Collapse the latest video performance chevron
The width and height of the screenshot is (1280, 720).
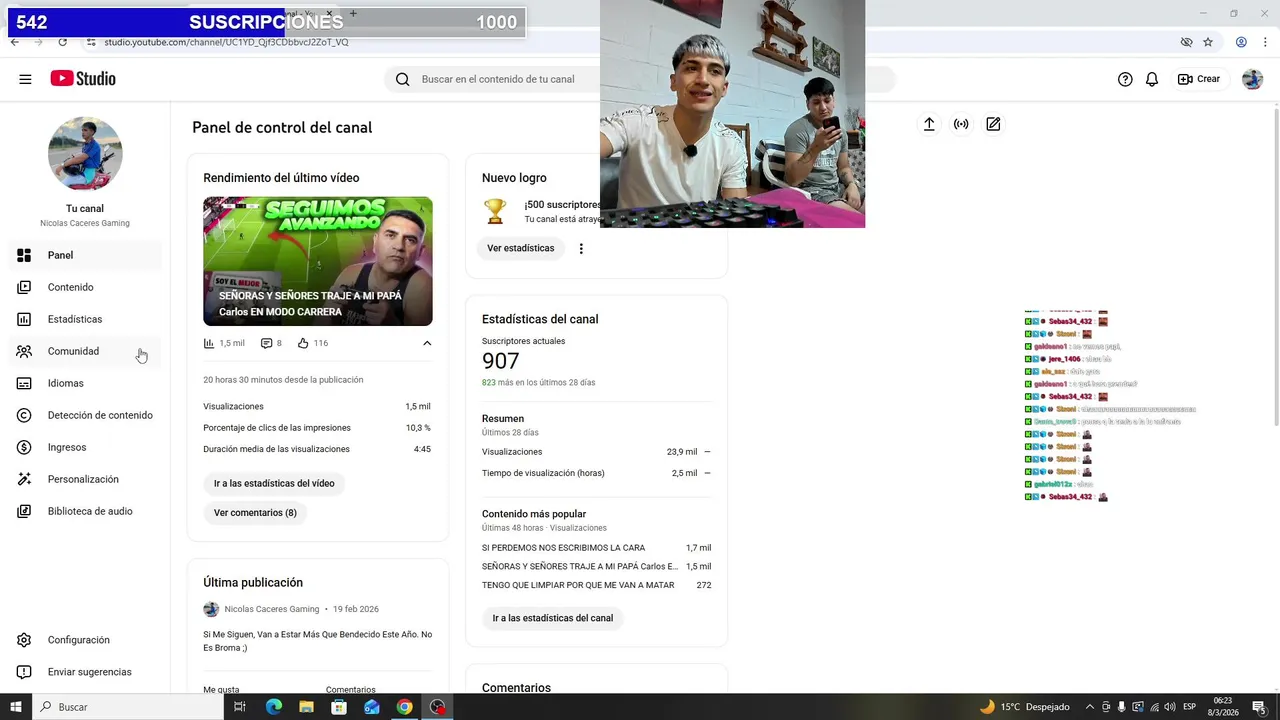[427, 343]
